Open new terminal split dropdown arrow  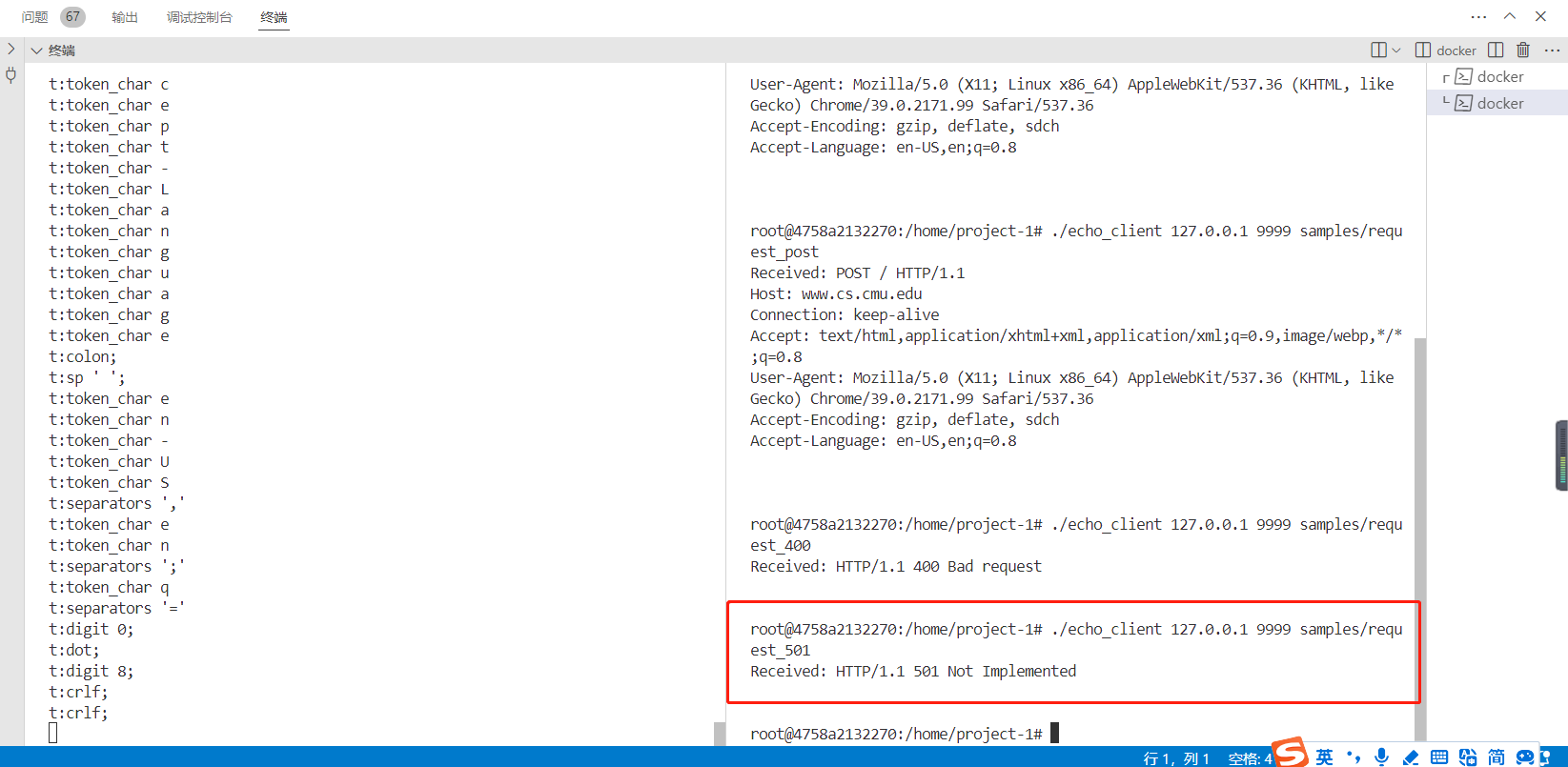[x=1396, y=50]
